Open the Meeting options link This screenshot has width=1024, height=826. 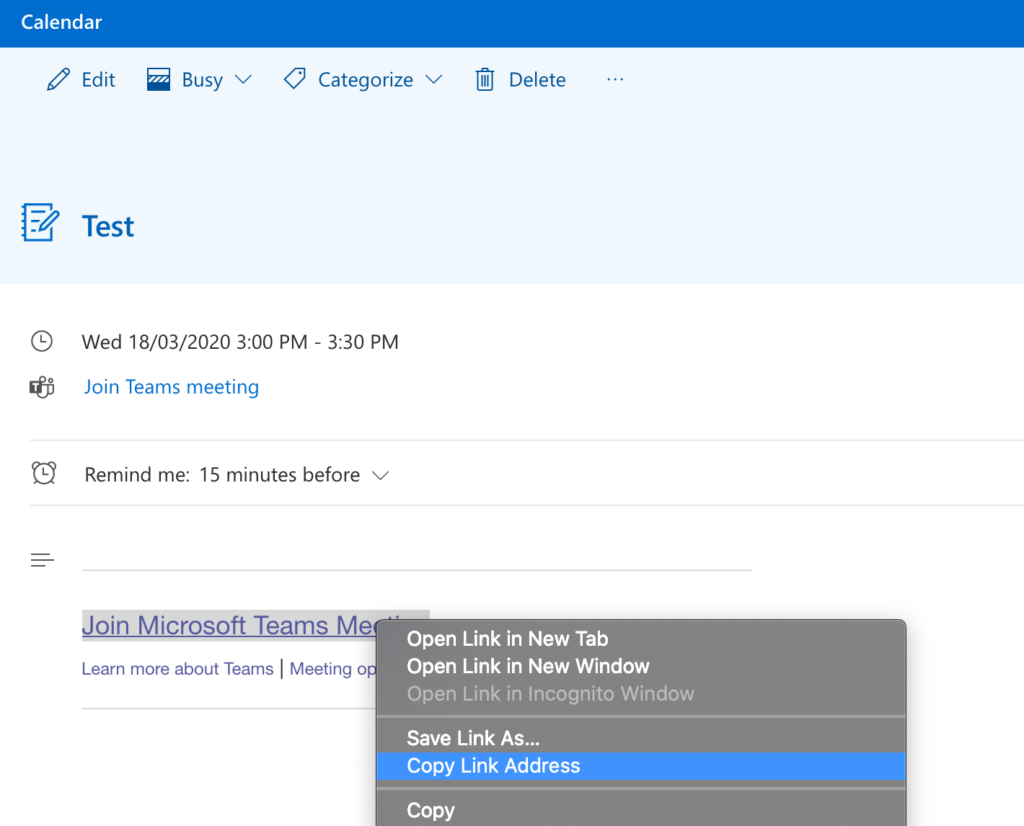(x=333, y=669)
